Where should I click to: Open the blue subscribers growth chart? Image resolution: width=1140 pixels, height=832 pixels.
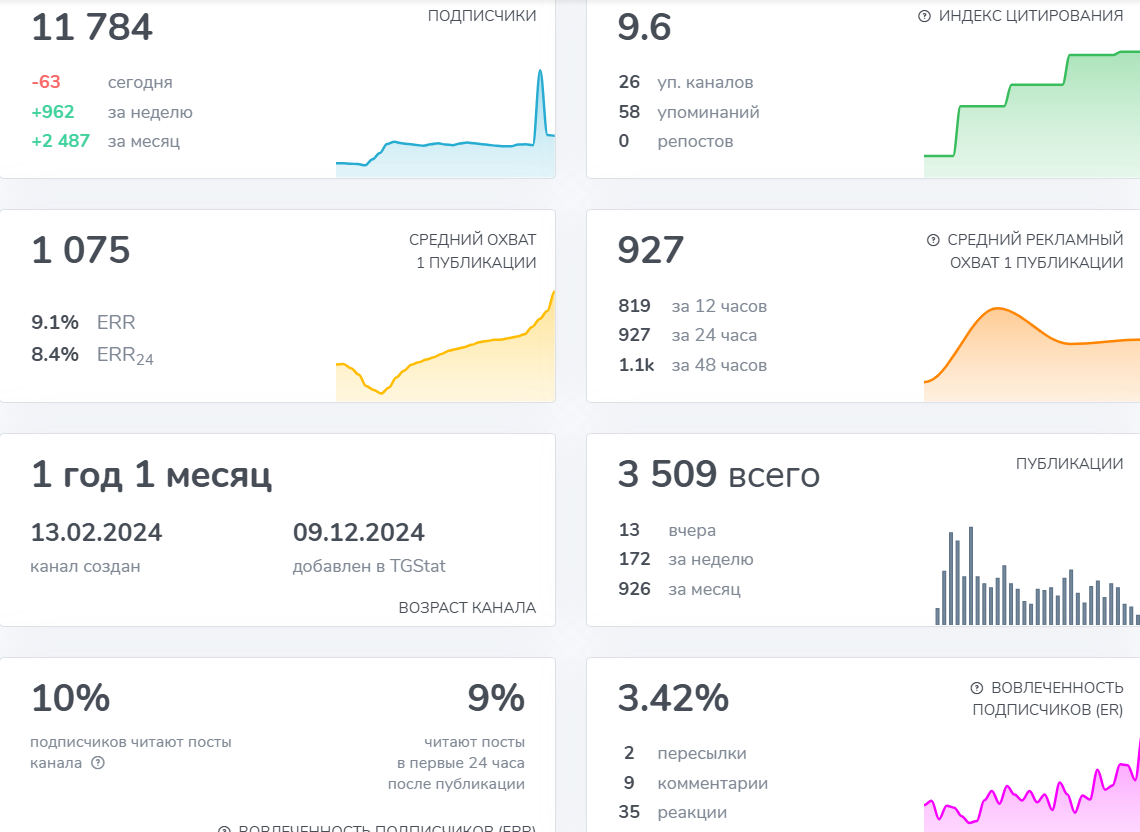click(445, 124)
